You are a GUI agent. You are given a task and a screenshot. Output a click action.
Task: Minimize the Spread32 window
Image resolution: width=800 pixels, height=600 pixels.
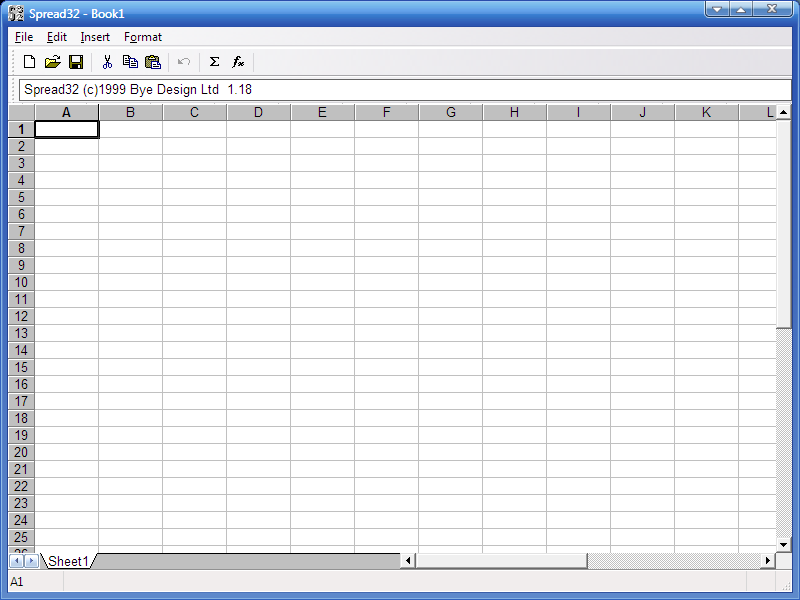[717, 9]
